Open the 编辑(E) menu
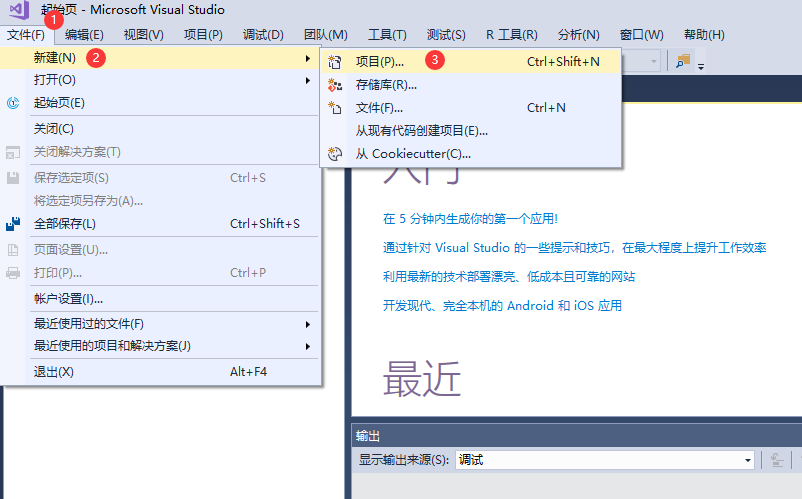The height and width of the screenshot is (499, 802). coord(84,35)
